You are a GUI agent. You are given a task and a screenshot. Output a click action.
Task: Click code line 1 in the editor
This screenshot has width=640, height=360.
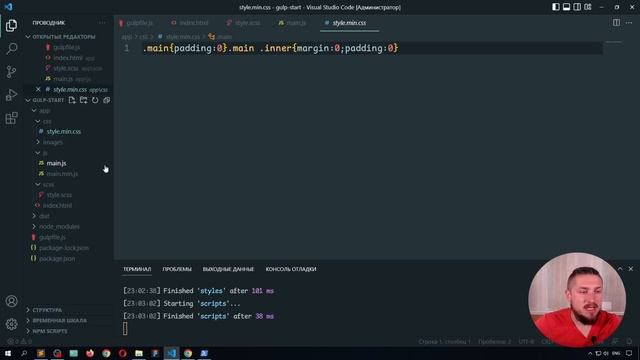pyautogui.click(x=270, y=48)
